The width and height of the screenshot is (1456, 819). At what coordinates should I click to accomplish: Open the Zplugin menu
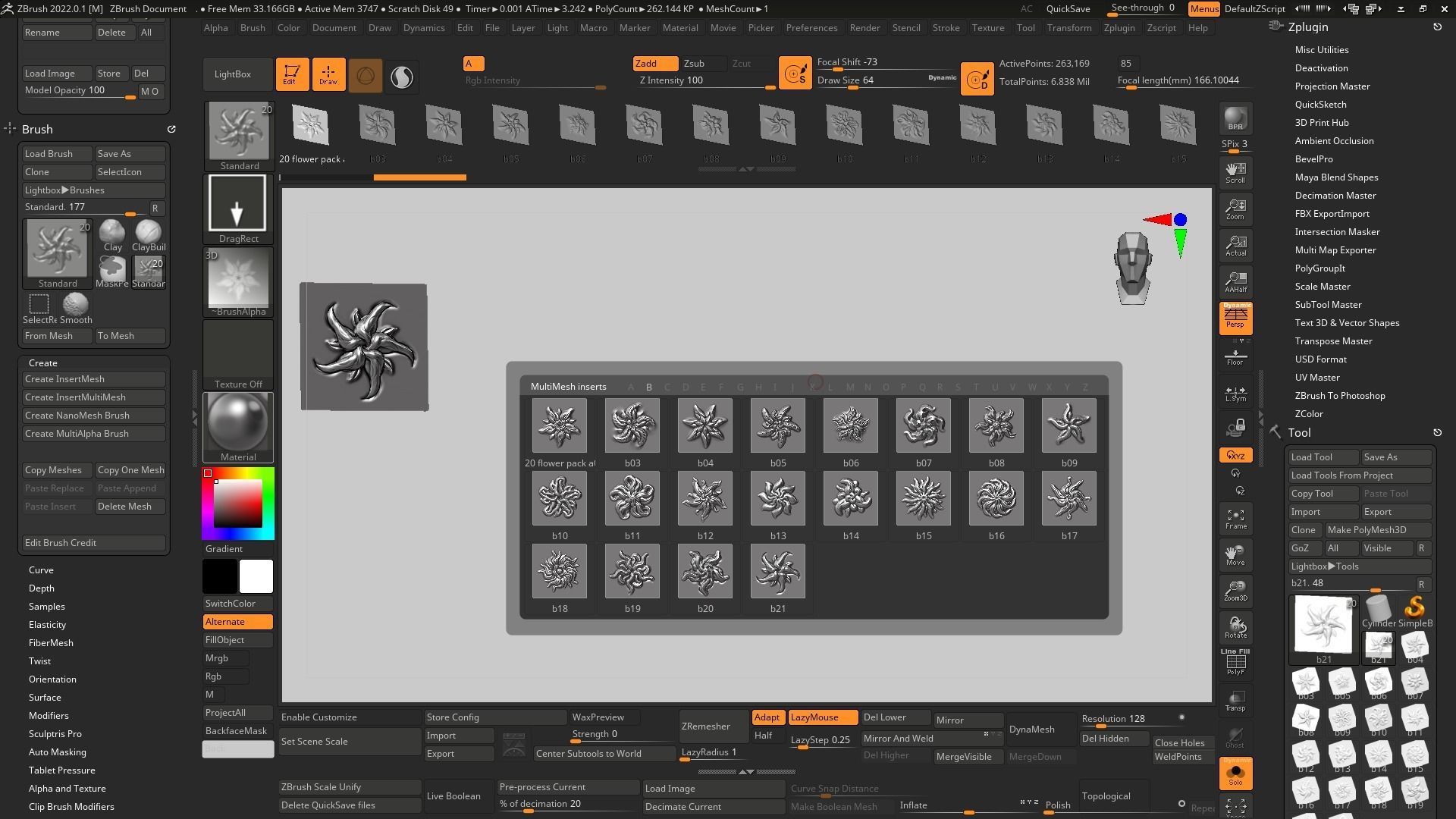(1119, 28)
